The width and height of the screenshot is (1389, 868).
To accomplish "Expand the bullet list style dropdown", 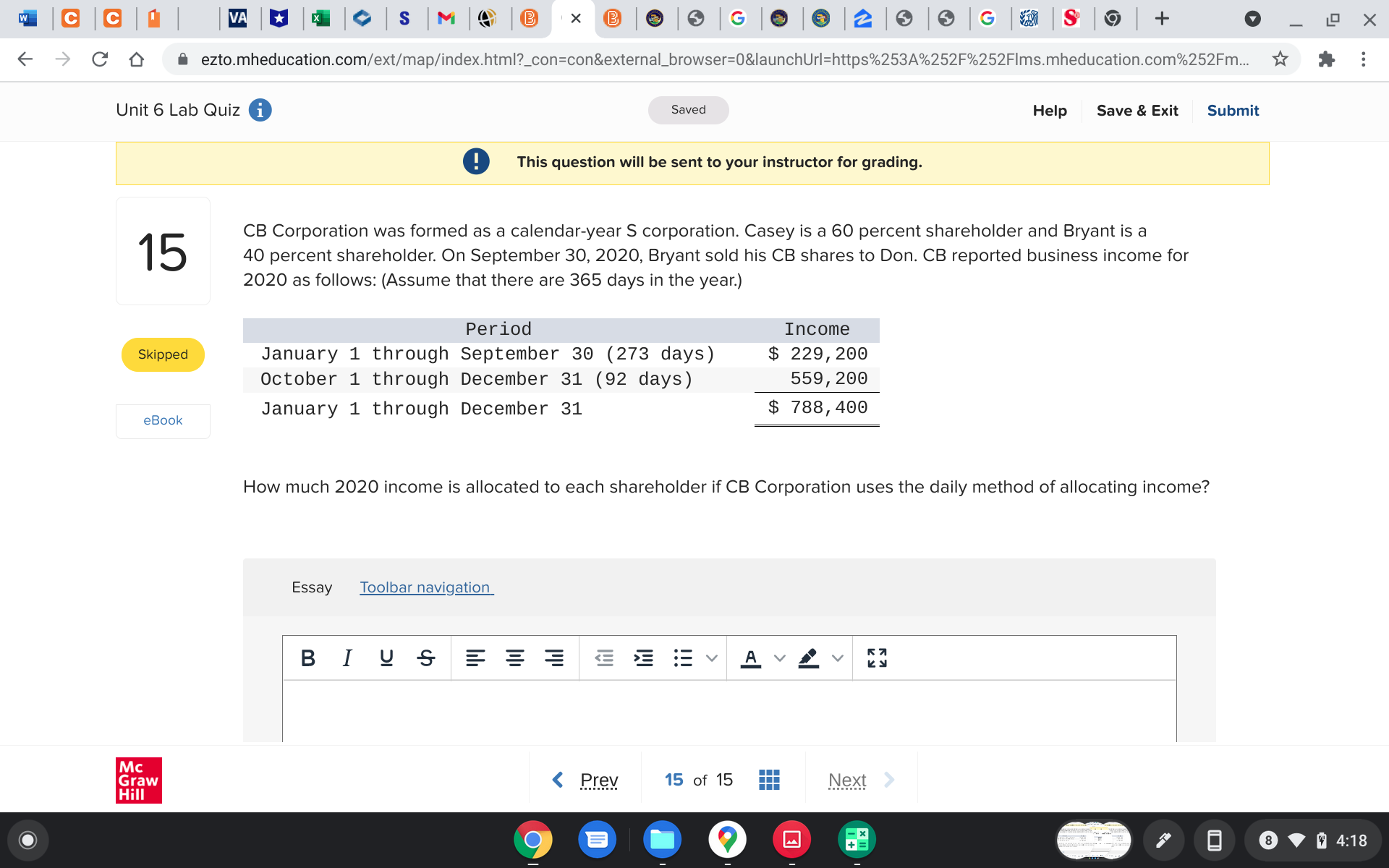I will click(x=712, y=658).
